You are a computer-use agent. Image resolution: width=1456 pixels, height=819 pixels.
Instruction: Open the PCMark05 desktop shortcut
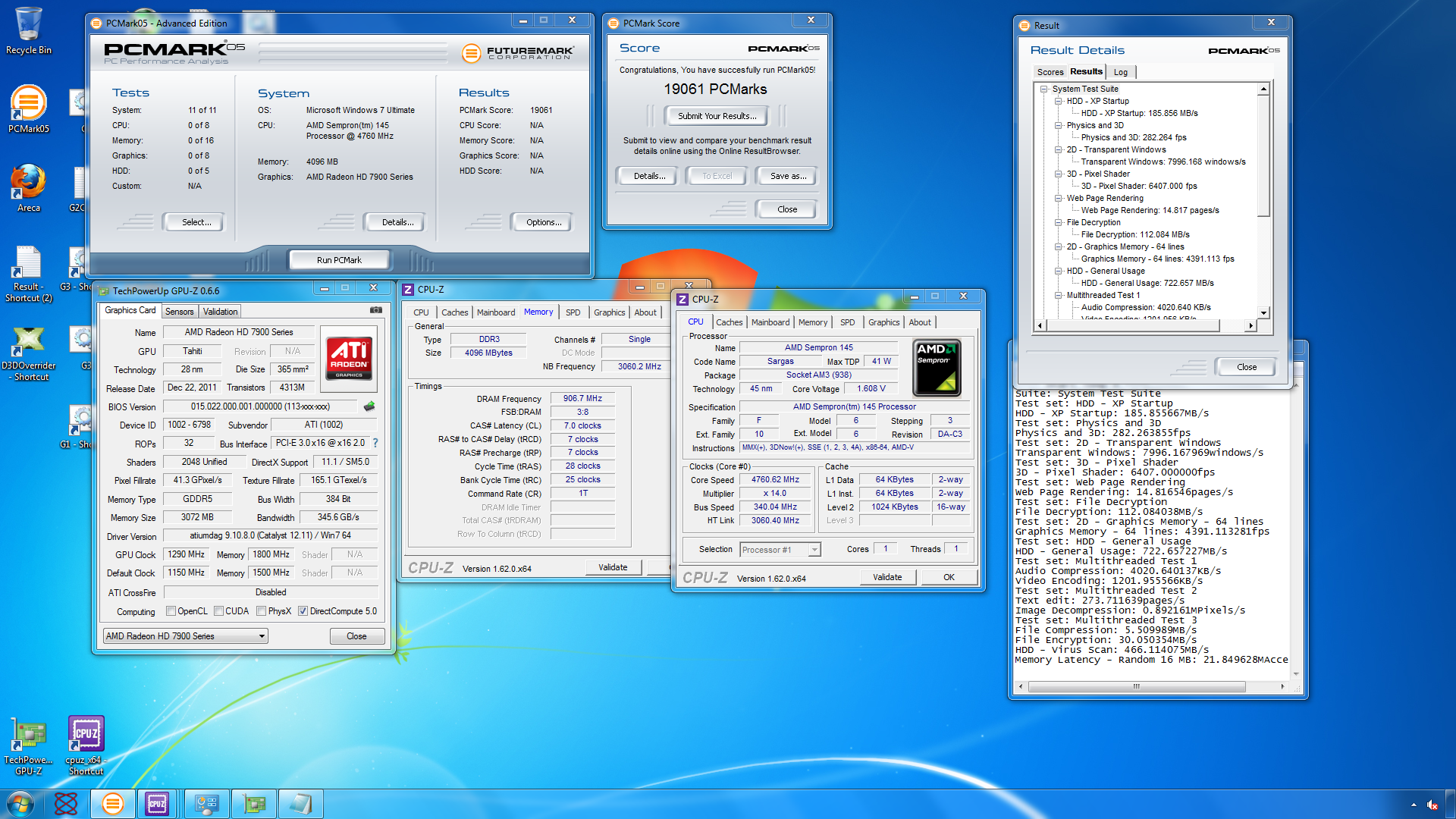(29, 108)
